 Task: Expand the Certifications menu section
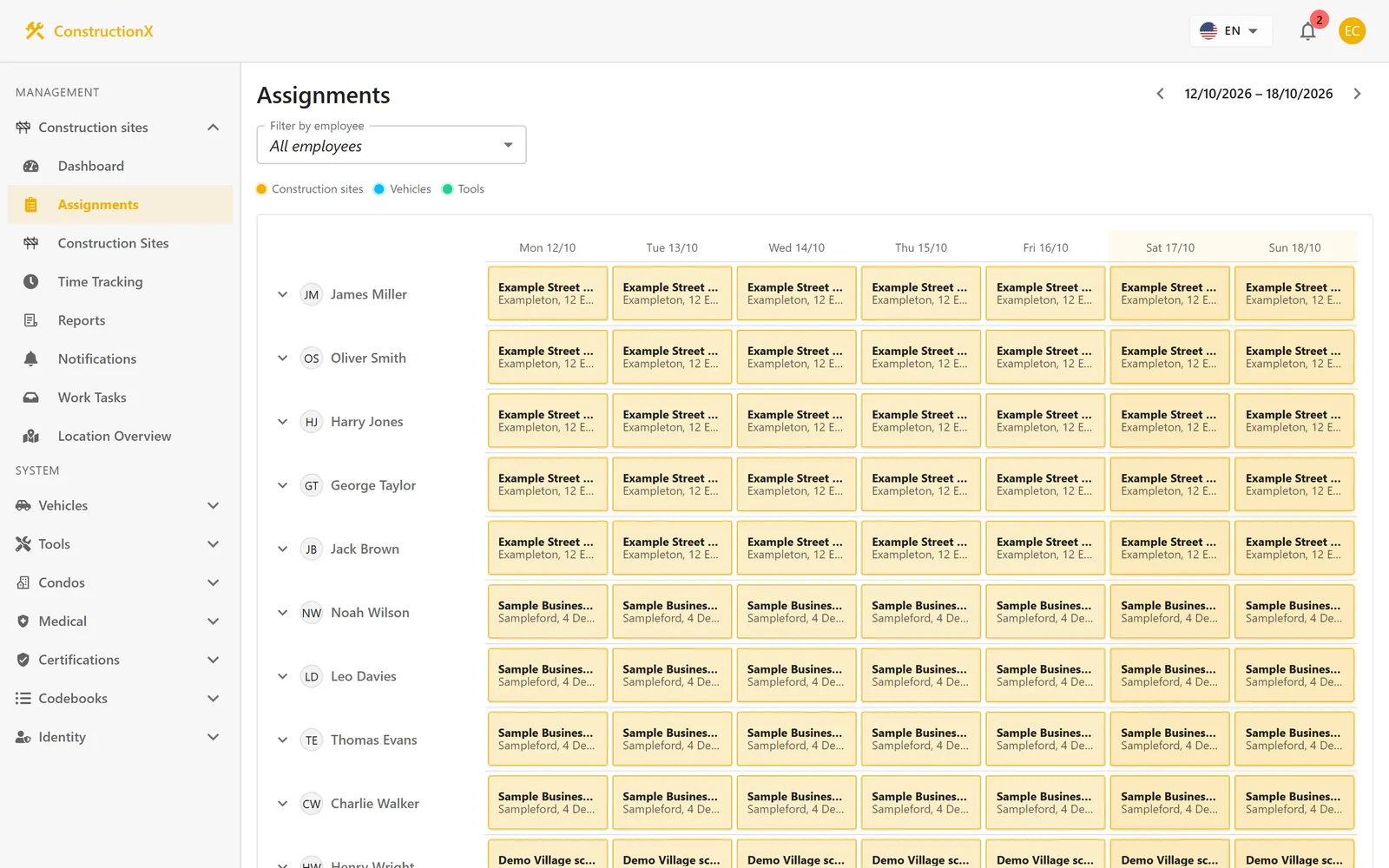tap(213, 660)
